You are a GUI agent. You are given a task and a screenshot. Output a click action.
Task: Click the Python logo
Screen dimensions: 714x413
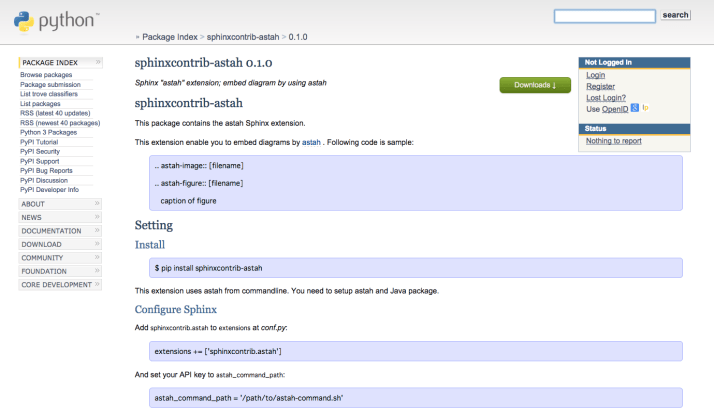coord(57,20)
